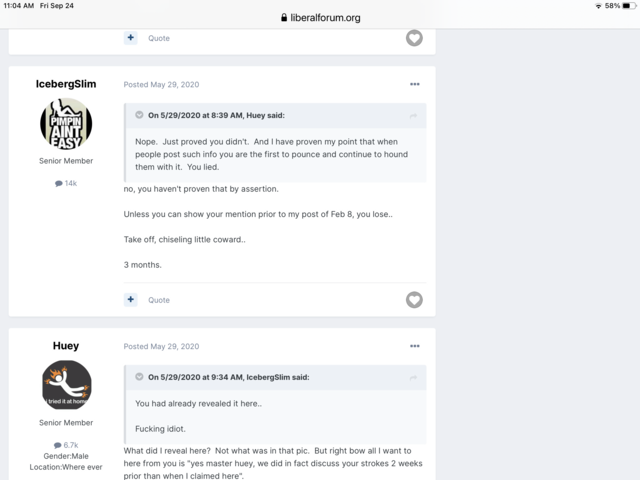Open the IcebergSlim username profile link
The height and width of the screenshot is (480, 640).
(x=66, y=84)
